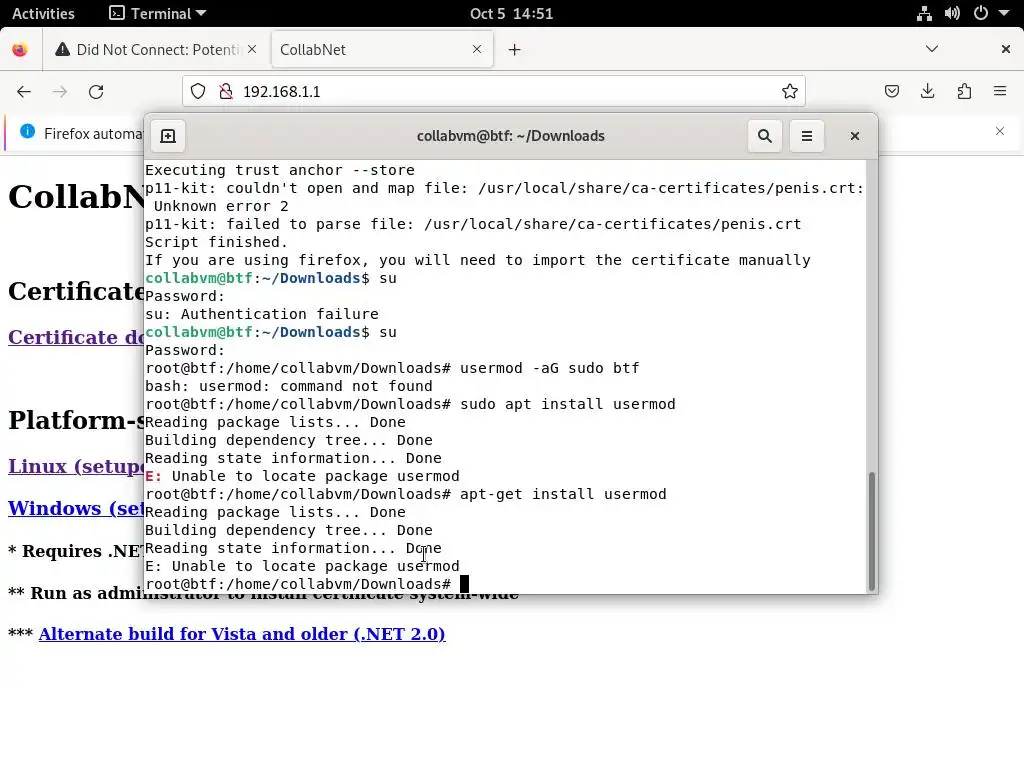1024x768 pixels.
Task: Open the network status icon in top bar
Action: (924, 13)
